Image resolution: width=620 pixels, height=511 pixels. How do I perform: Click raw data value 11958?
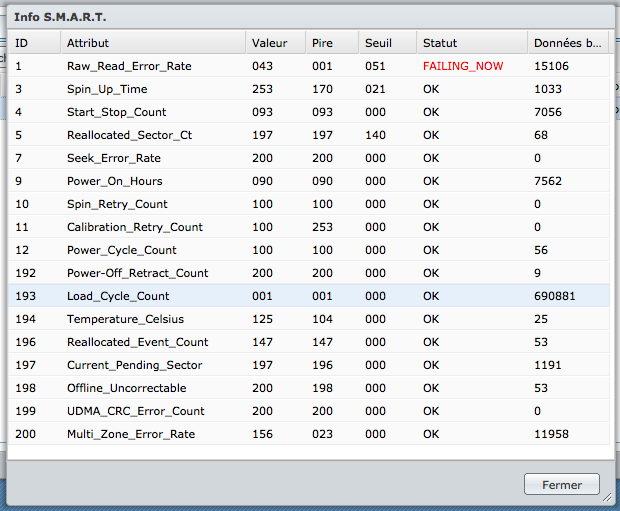pos(551,434)
